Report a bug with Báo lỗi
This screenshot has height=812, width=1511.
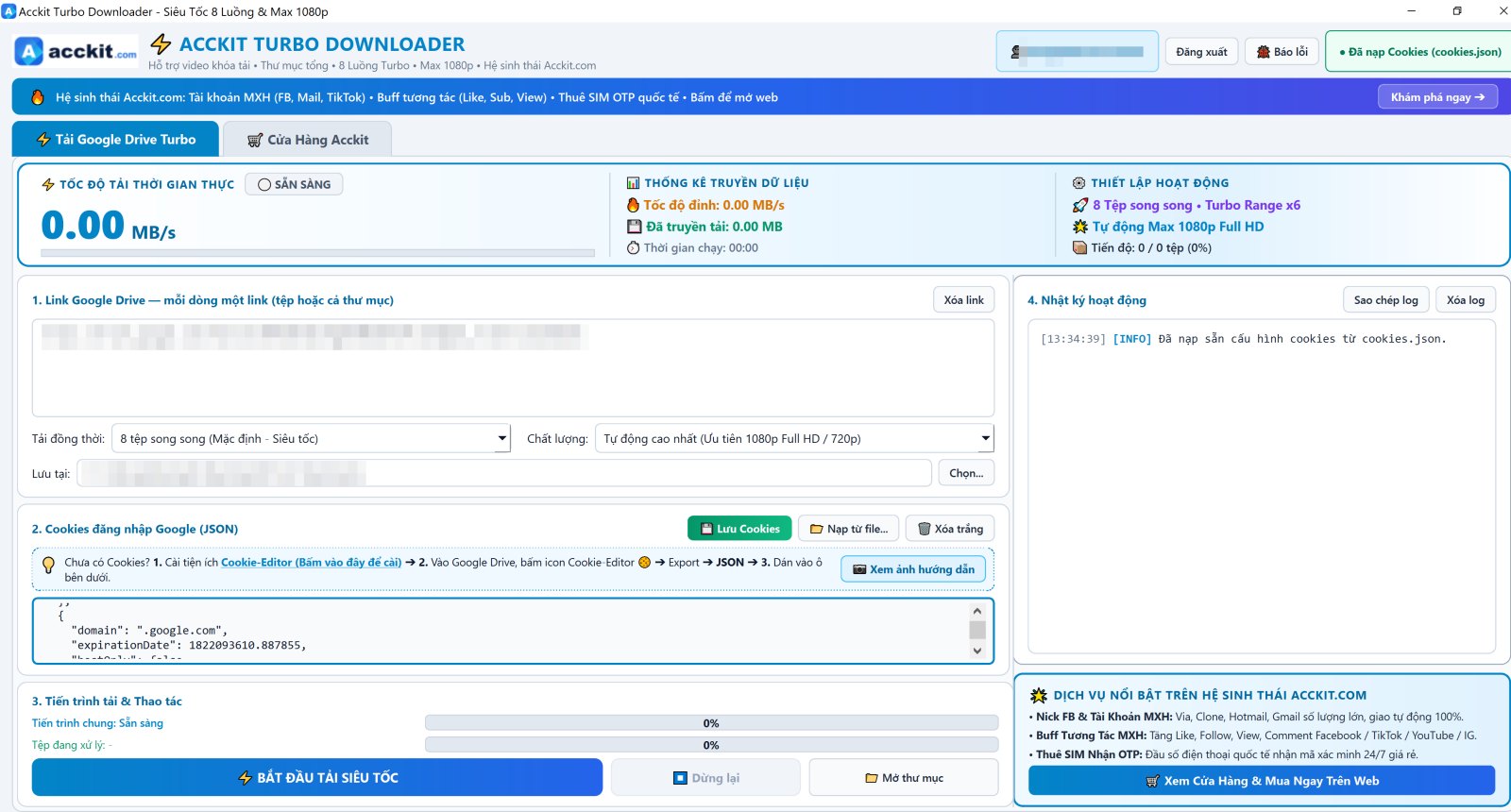click(x=1282, y=52)
